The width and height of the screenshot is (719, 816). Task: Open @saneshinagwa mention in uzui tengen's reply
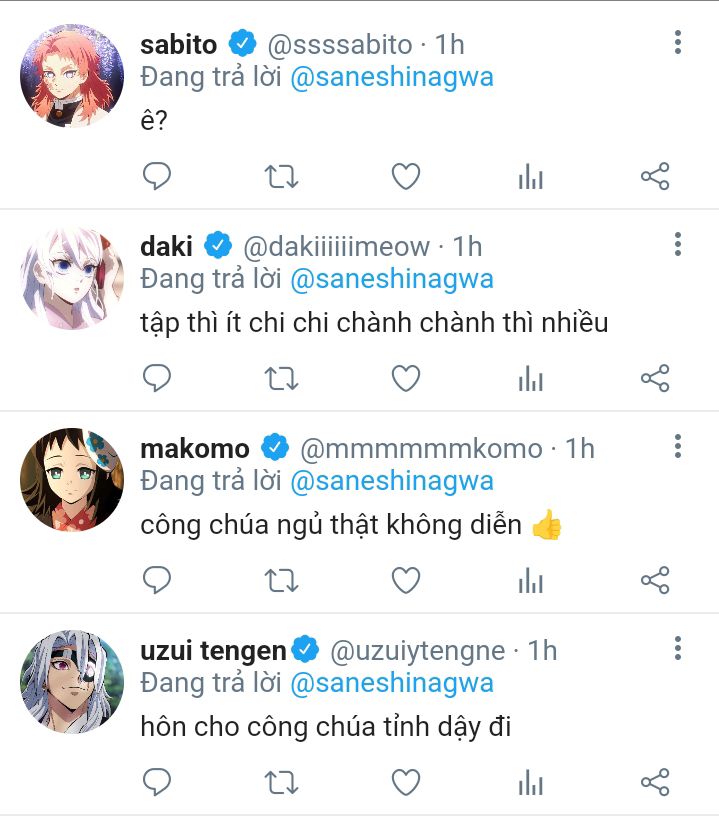tap(392, 683)
